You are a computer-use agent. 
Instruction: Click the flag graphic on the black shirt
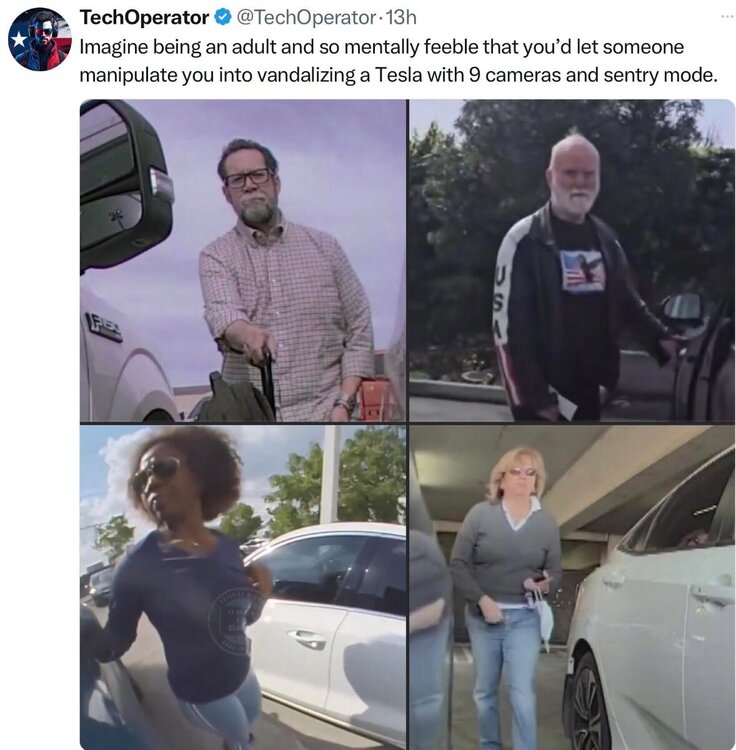(582, 271)
